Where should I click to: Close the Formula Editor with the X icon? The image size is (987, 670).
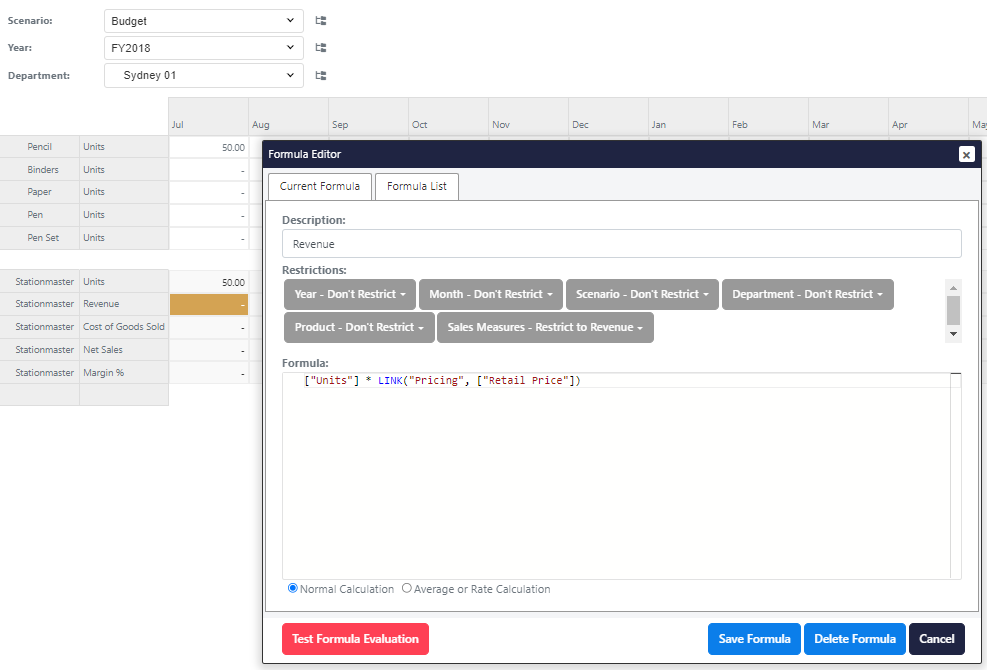966,154
